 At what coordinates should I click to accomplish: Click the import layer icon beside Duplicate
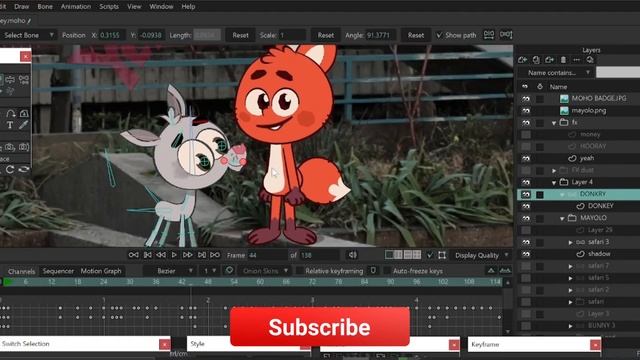pos(549,60)
